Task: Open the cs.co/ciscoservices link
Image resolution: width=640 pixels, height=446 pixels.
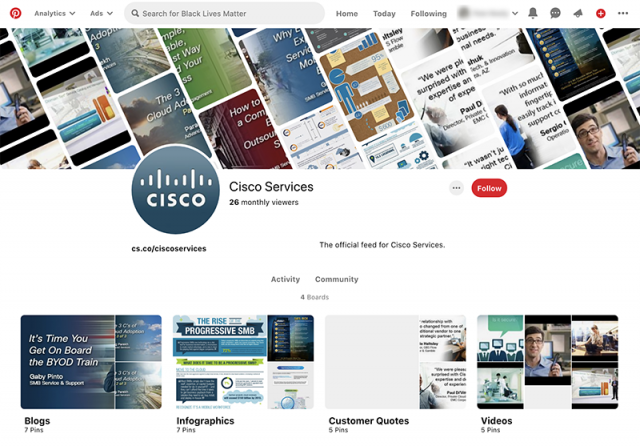Action: click(x=169, y=249)
